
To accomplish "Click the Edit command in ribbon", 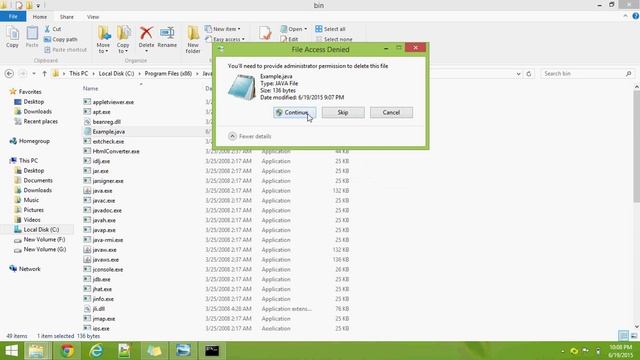I will tap(289, 39).
